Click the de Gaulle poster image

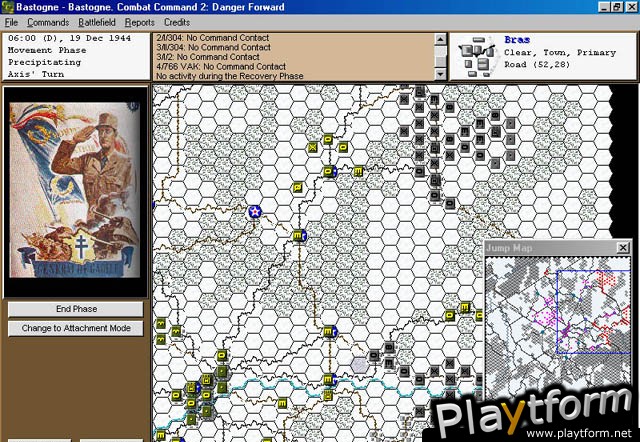75,190
